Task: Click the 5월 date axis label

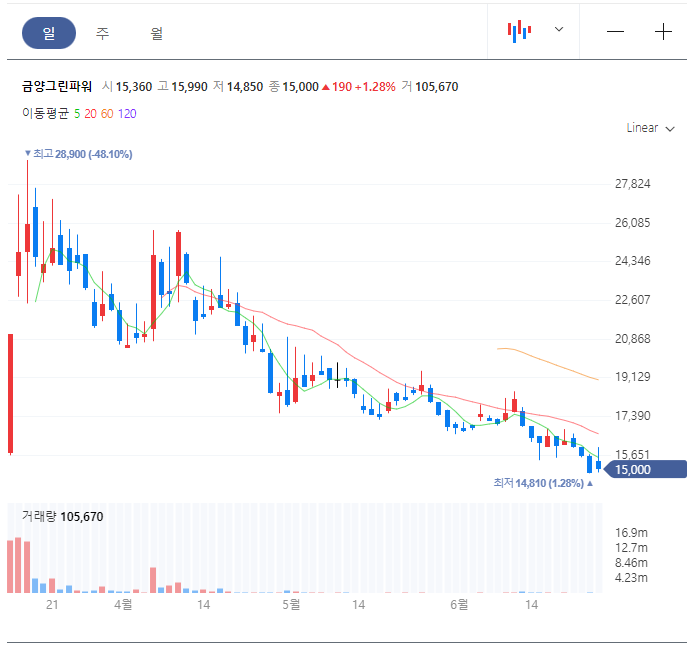Action: click(291, 604)
